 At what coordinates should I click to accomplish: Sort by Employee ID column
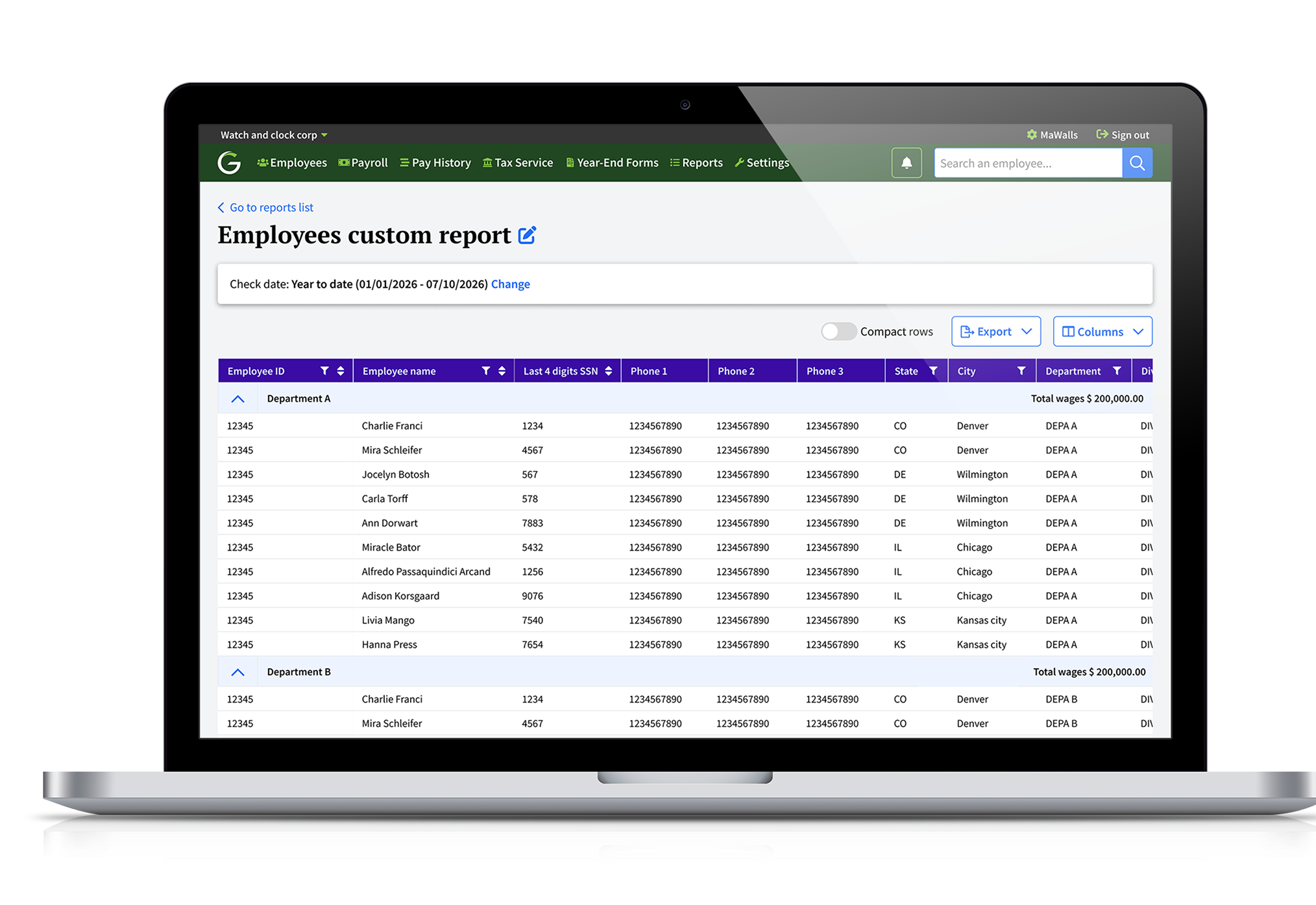pyautogui.click(x=341, y=371)
